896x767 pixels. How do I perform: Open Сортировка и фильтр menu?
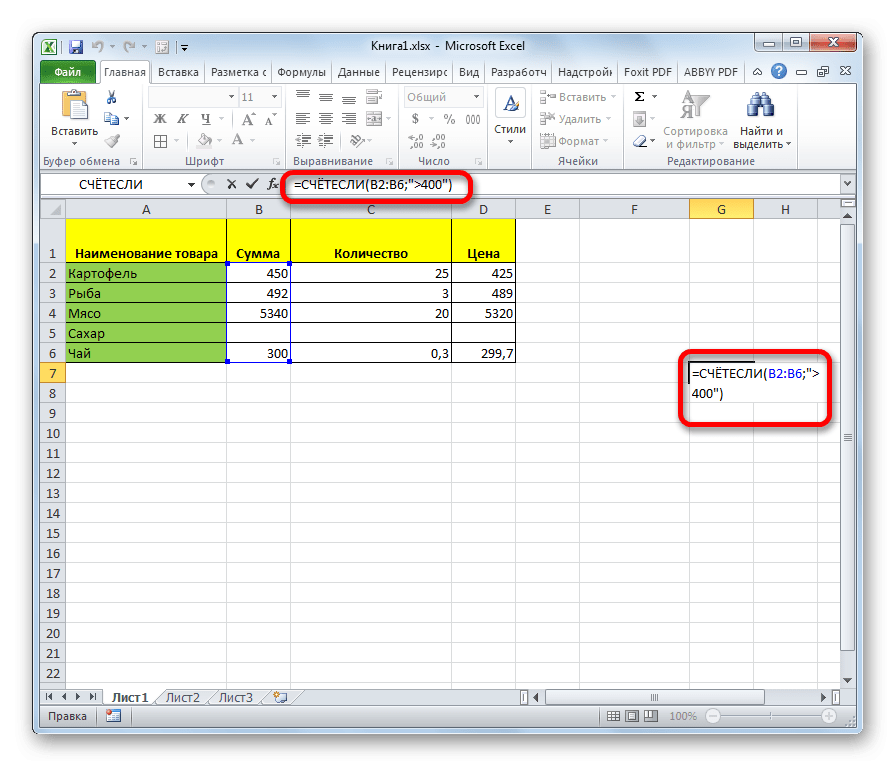tap(695, 120)
